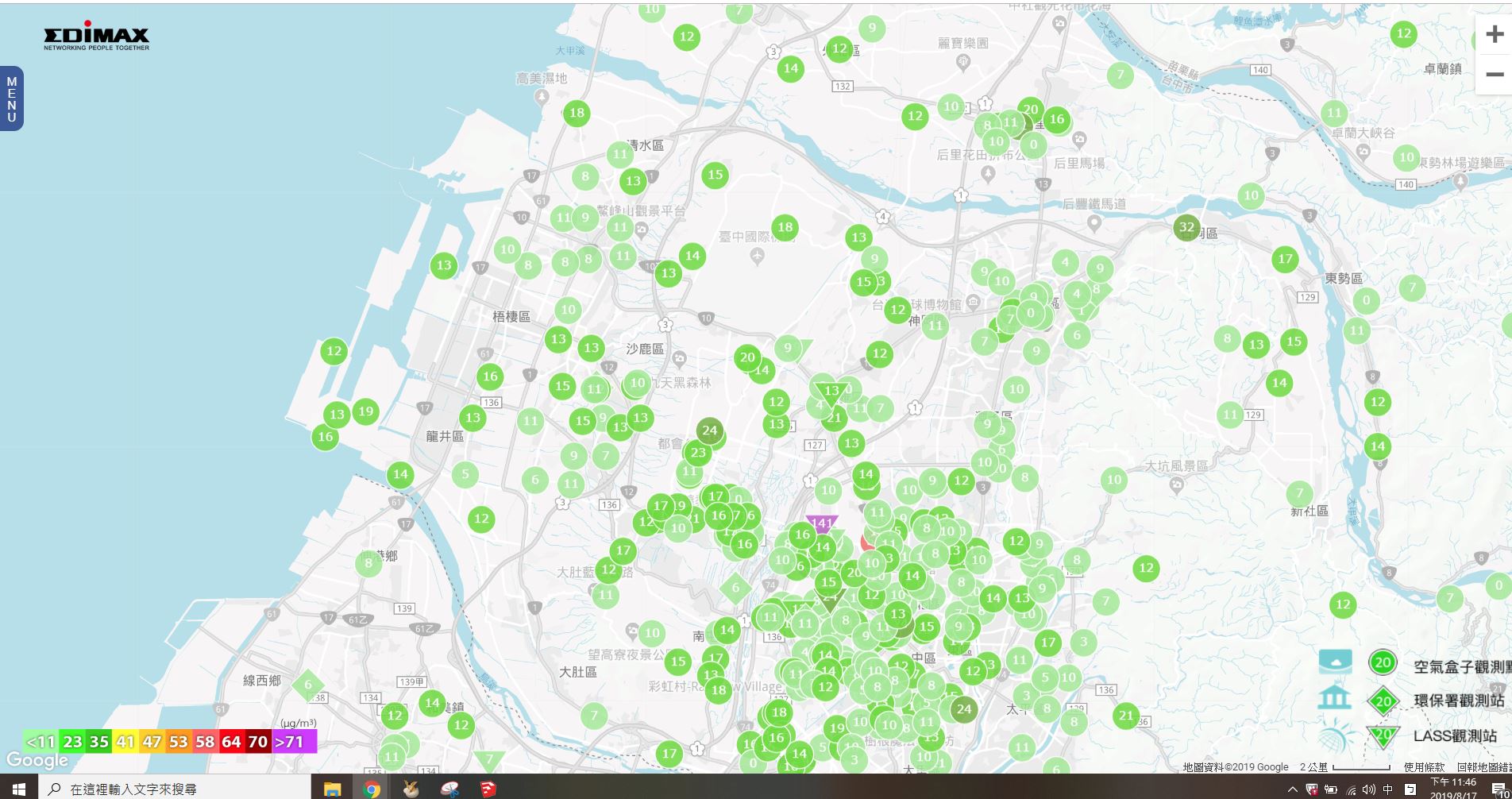Screen dimensions: 1512x799
Task: Open the snipping scissors app in taskbar
Action: pos(449,789)
